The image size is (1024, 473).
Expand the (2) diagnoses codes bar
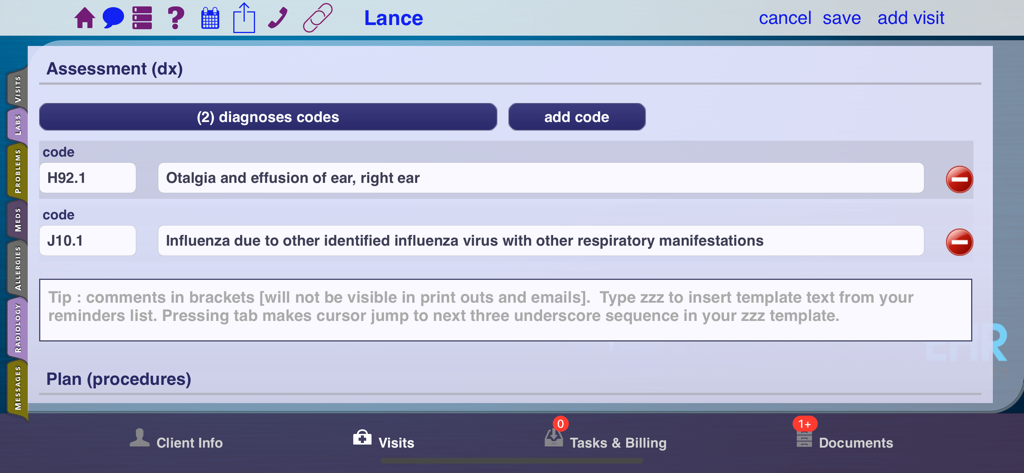coord(268,117)
